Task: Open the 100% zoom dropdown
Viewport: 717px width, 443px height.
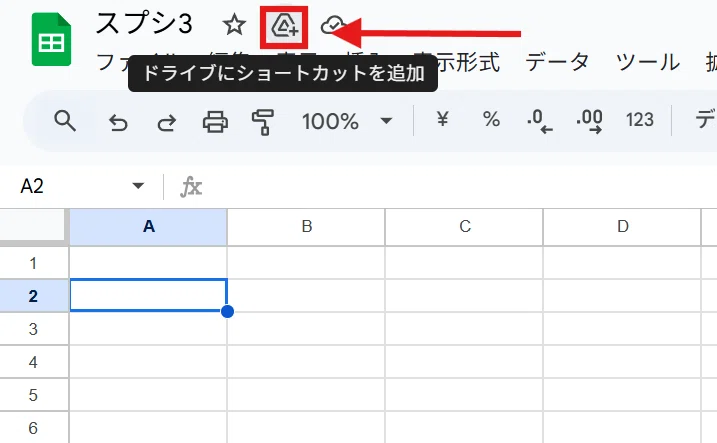Action: tap(346, 121)
